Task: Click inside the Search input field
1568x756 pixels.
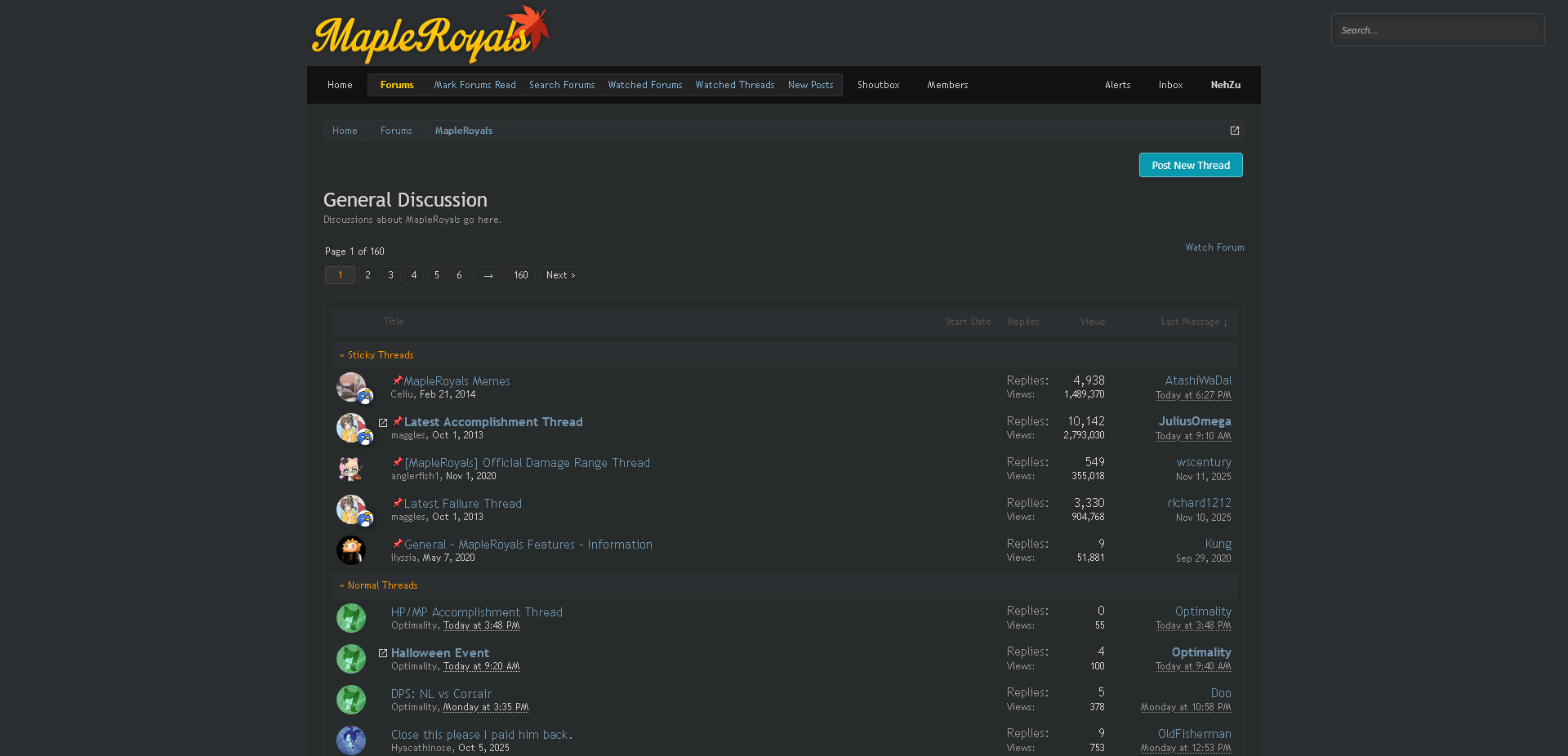Action: point(1437,29)
